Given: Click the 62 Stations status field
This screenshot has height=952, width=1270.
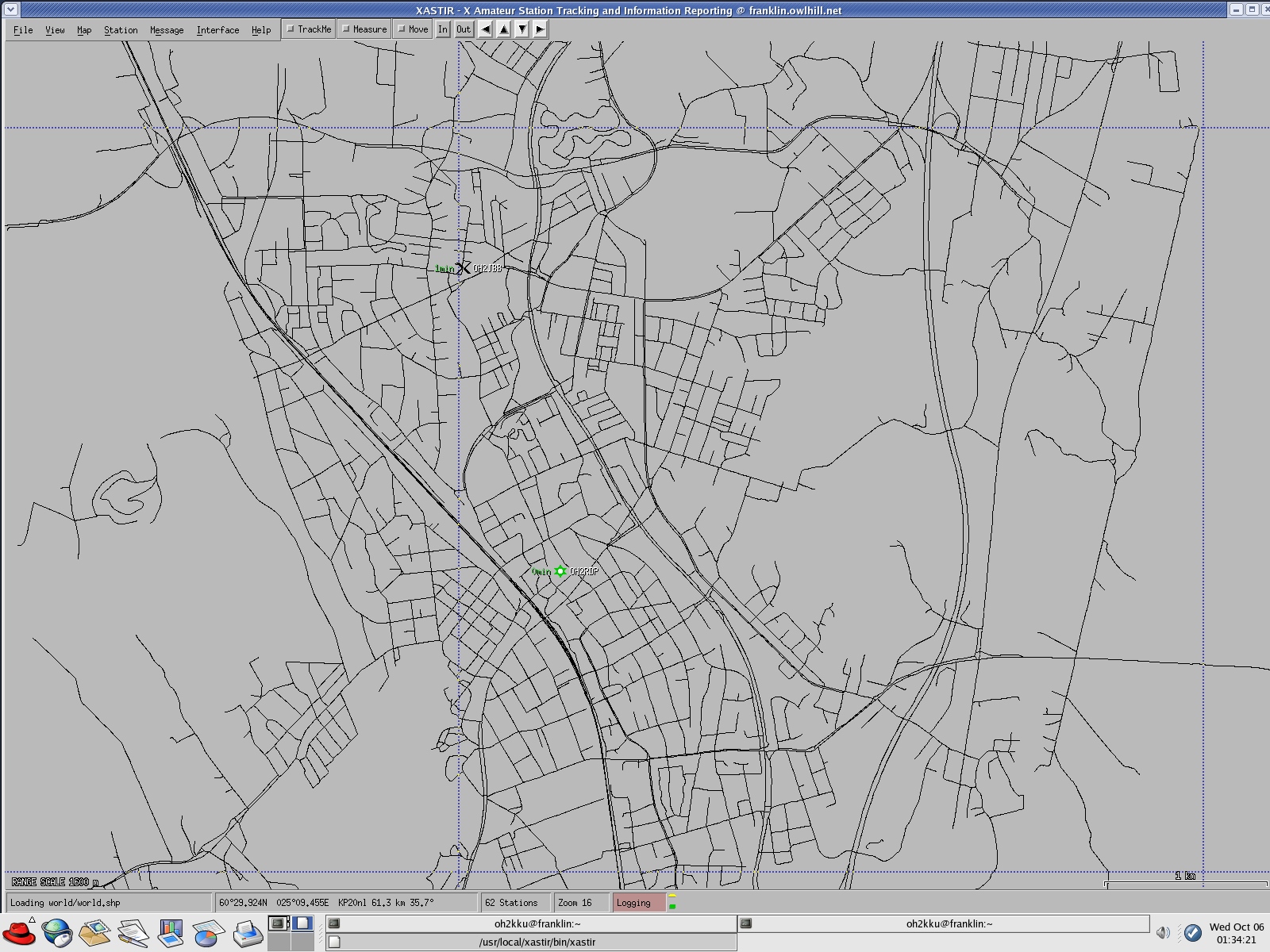Looking at the screenshot, I should [x=517, y=903].
